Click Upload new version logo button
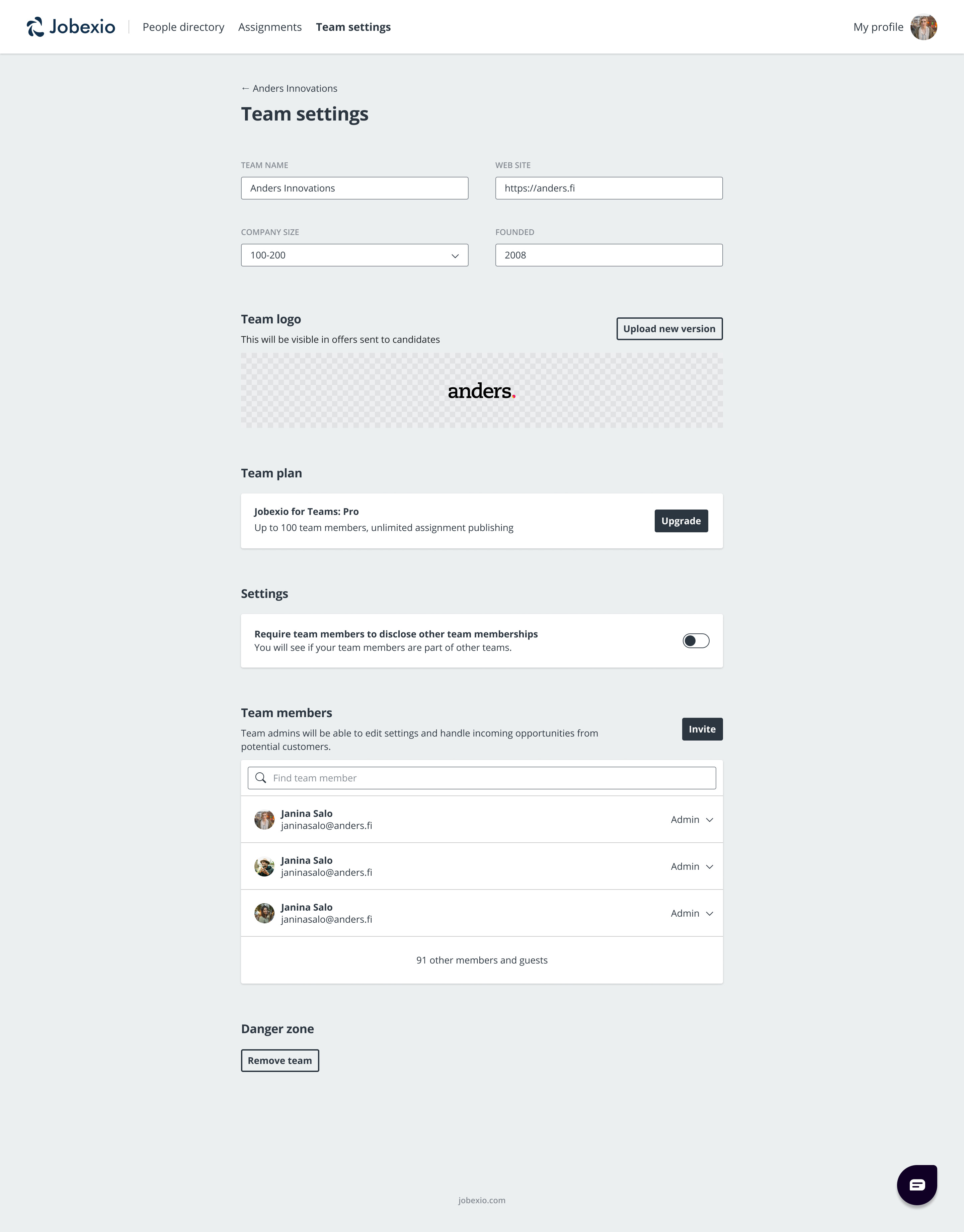Image resolution: width=964 pixels, height=1232 pixels. click(669, 328)
